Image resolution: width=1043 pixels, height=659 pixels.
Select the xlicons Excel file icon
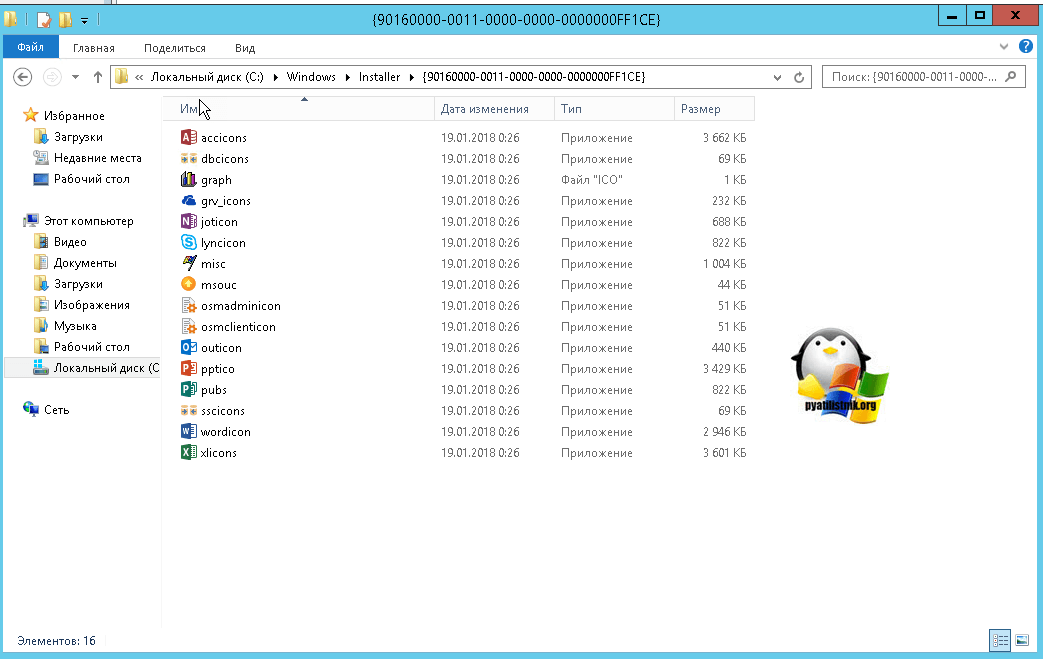point(188,453)
